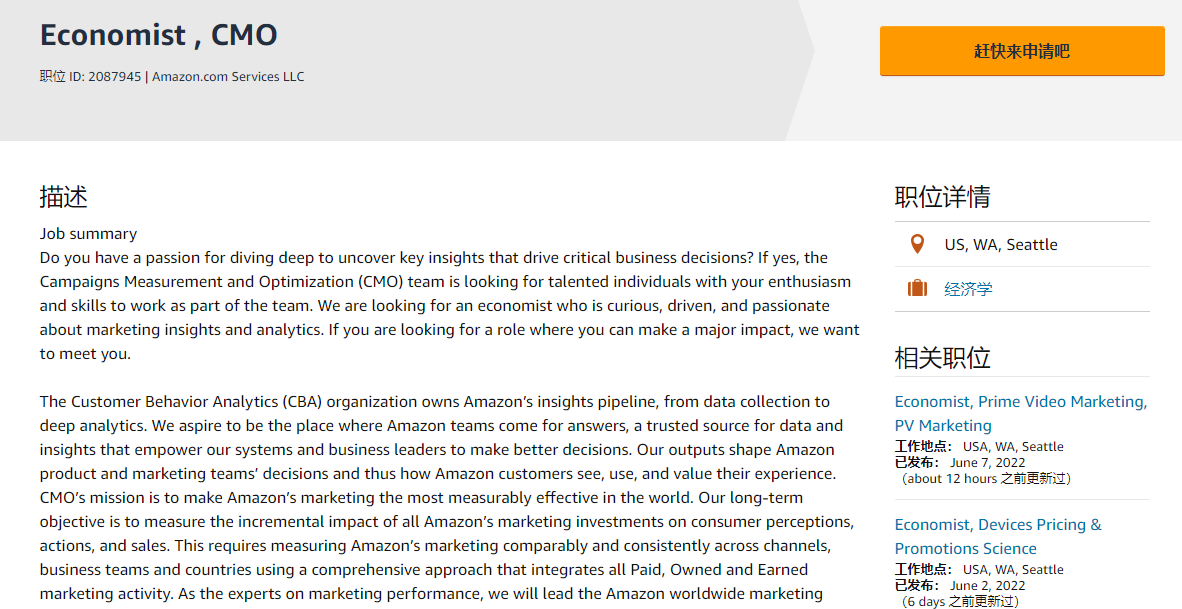This screenshot has width=1182, height=609.
Task: Click the 描述 section heading
Action: (64, 197)
